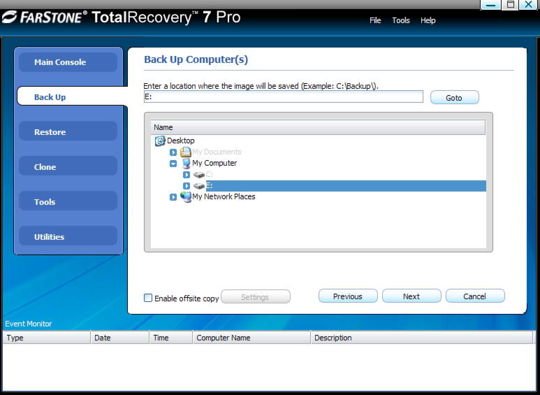Select the Back Up sidebar tab

coord(71,97)
